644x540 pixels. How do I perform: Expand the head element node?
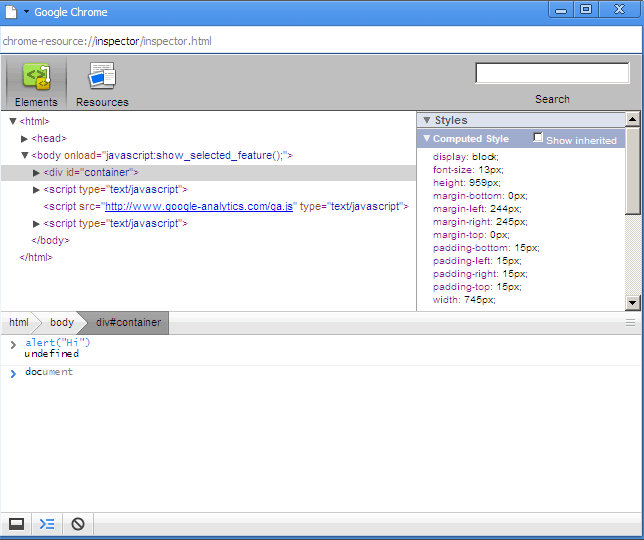click(x=25, y=139)
